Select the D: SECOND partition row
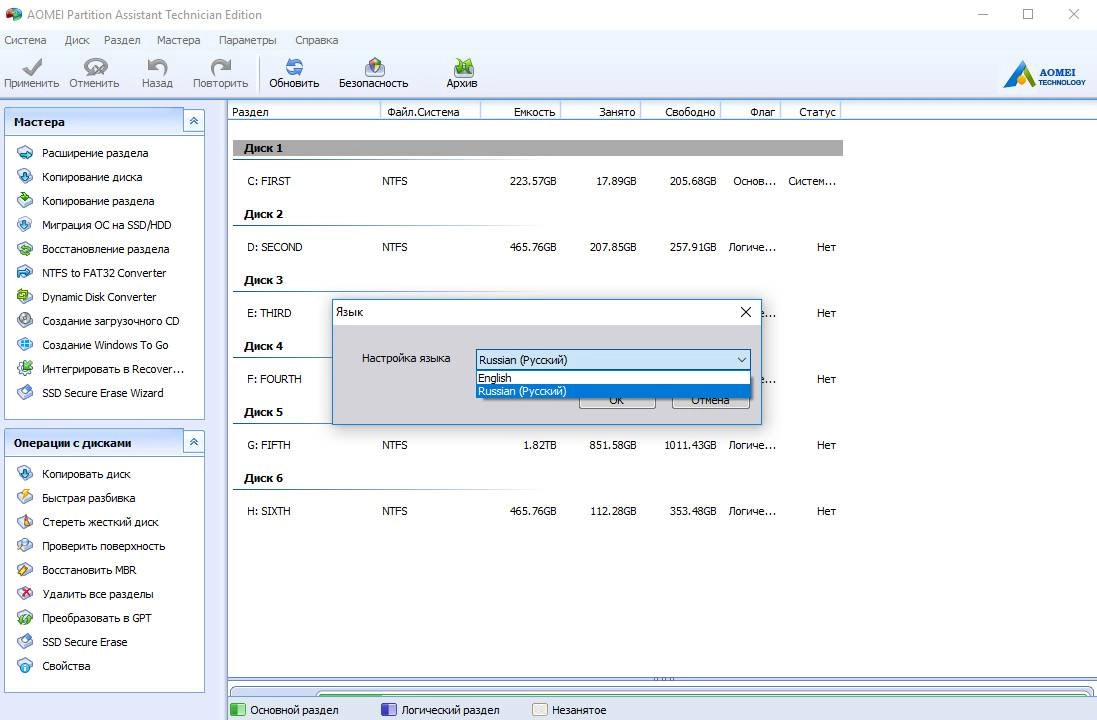Screen dimensions: 1097x720 (537, 247)
